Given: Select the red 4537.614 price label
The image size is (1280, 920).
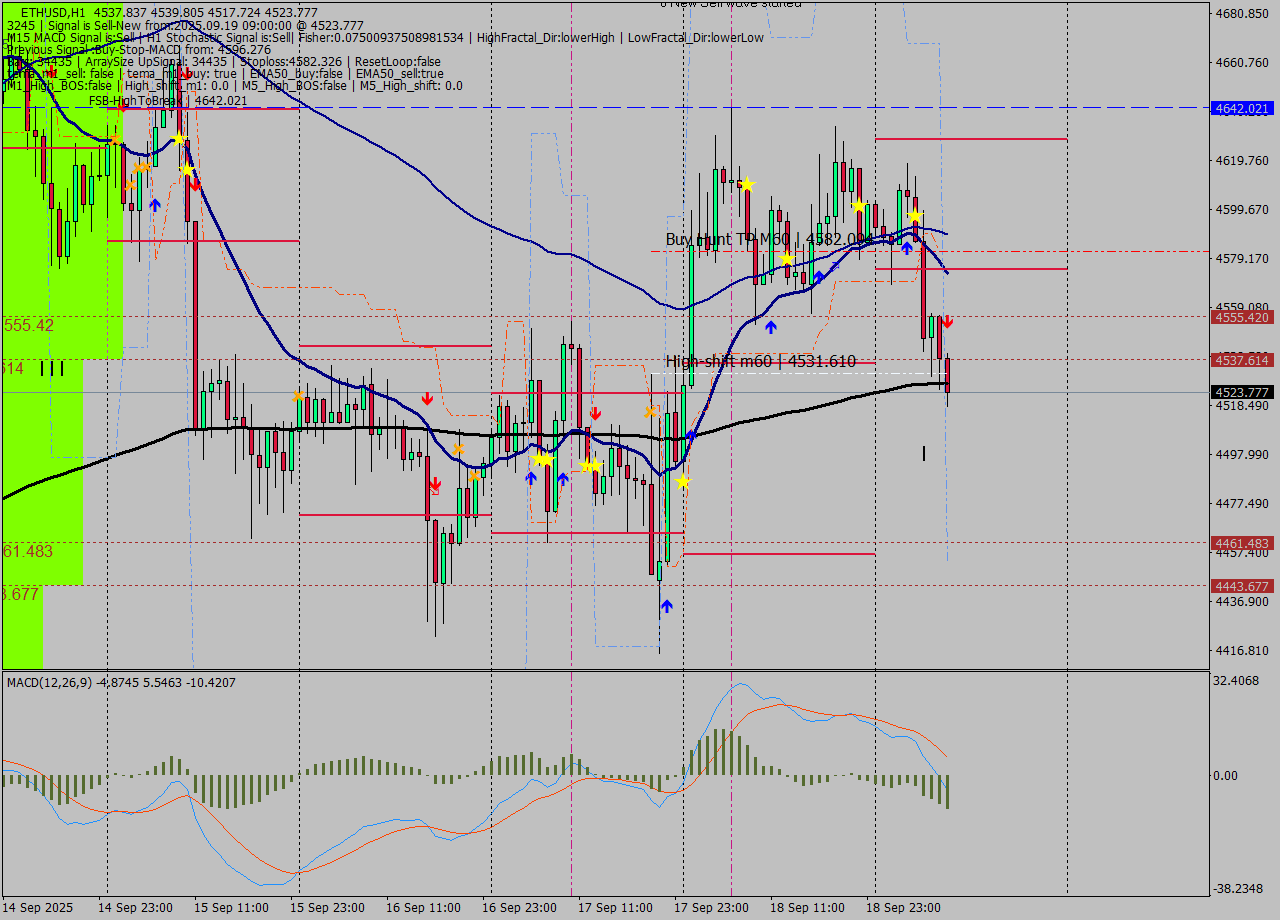Looking at the screenshot, I should 1241,360.
